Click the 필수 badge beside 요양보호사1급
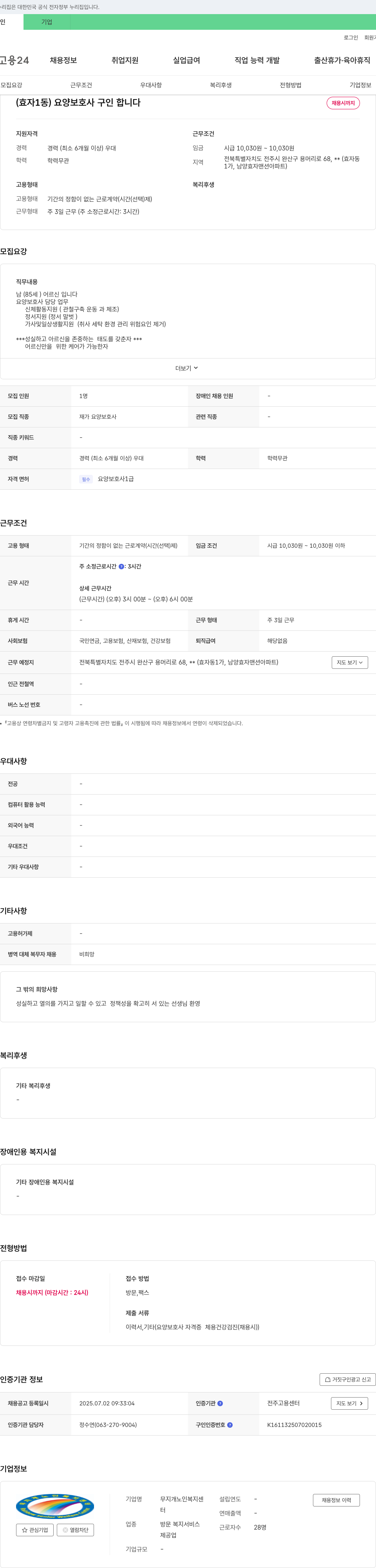Image resolution: width=376 pixels, height=1568 pixels. (86, 480)
